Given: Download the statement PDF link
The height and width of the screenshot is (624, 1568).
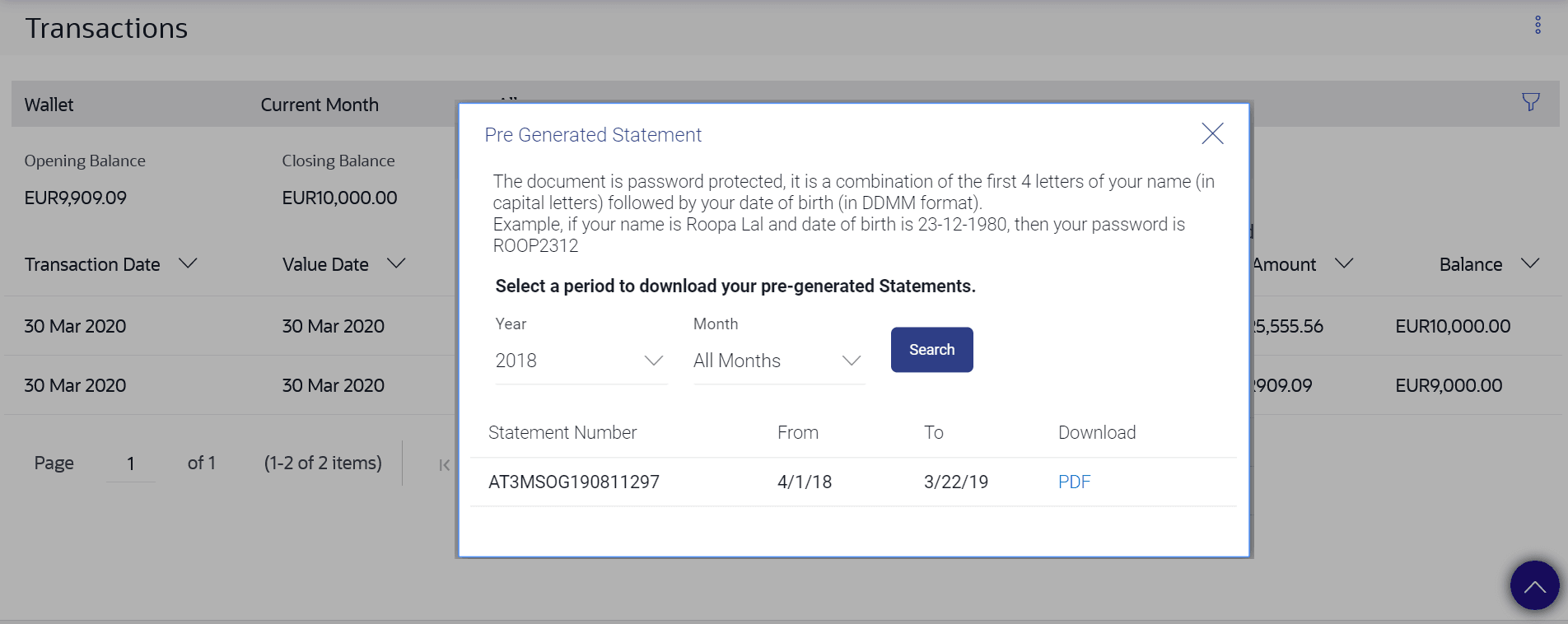Looking at the screenshot, I should click(x=1074, y=482).
